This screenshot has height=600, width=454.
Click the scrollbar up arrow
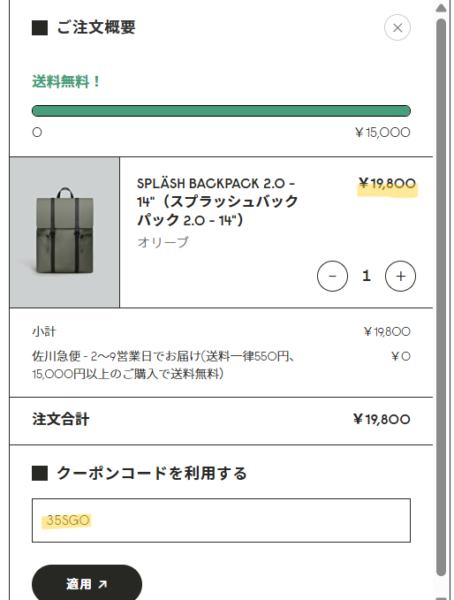441,8
